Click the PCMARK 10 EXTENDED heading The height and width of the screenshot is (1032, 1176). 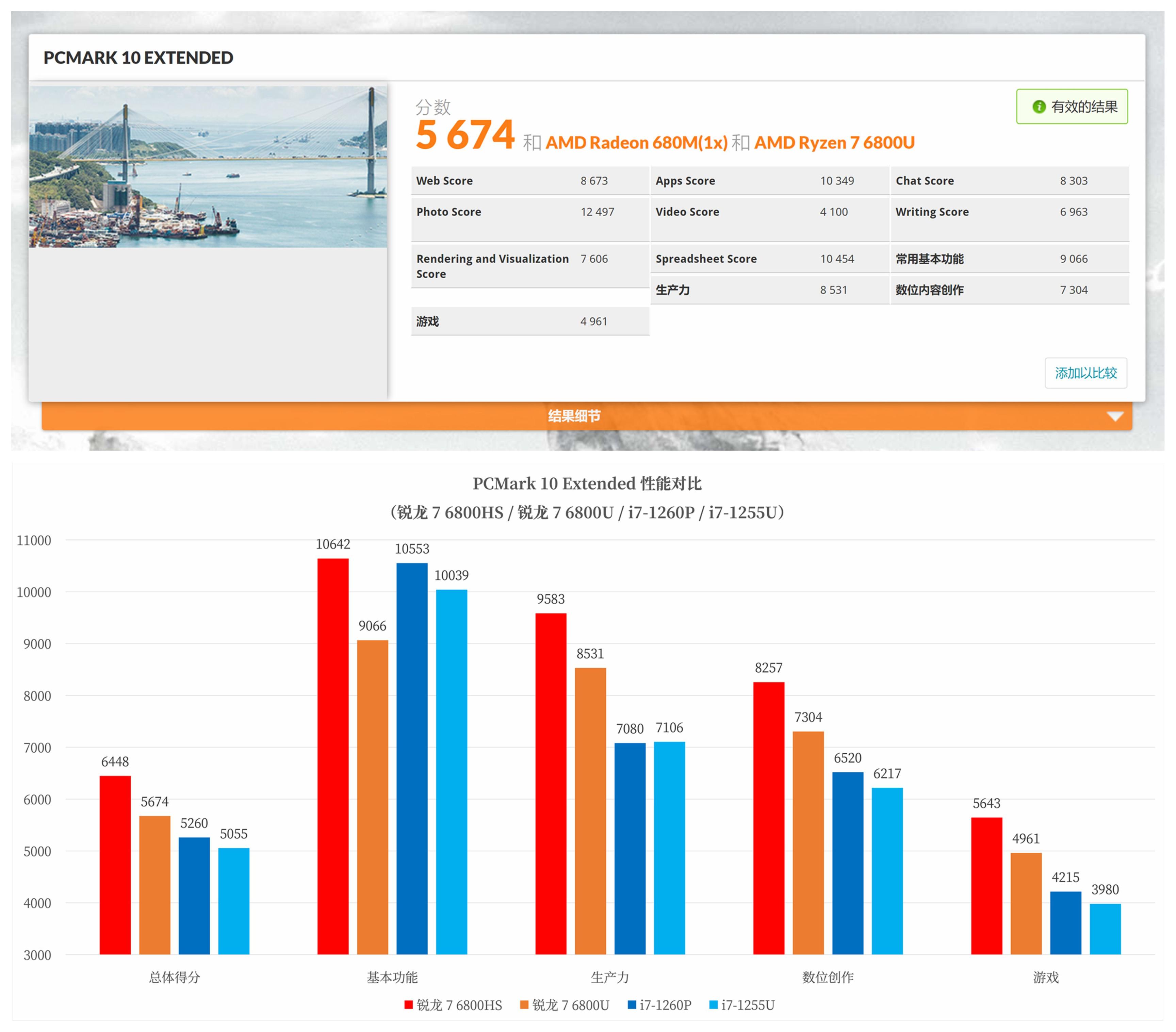click(x=138, y=58)
